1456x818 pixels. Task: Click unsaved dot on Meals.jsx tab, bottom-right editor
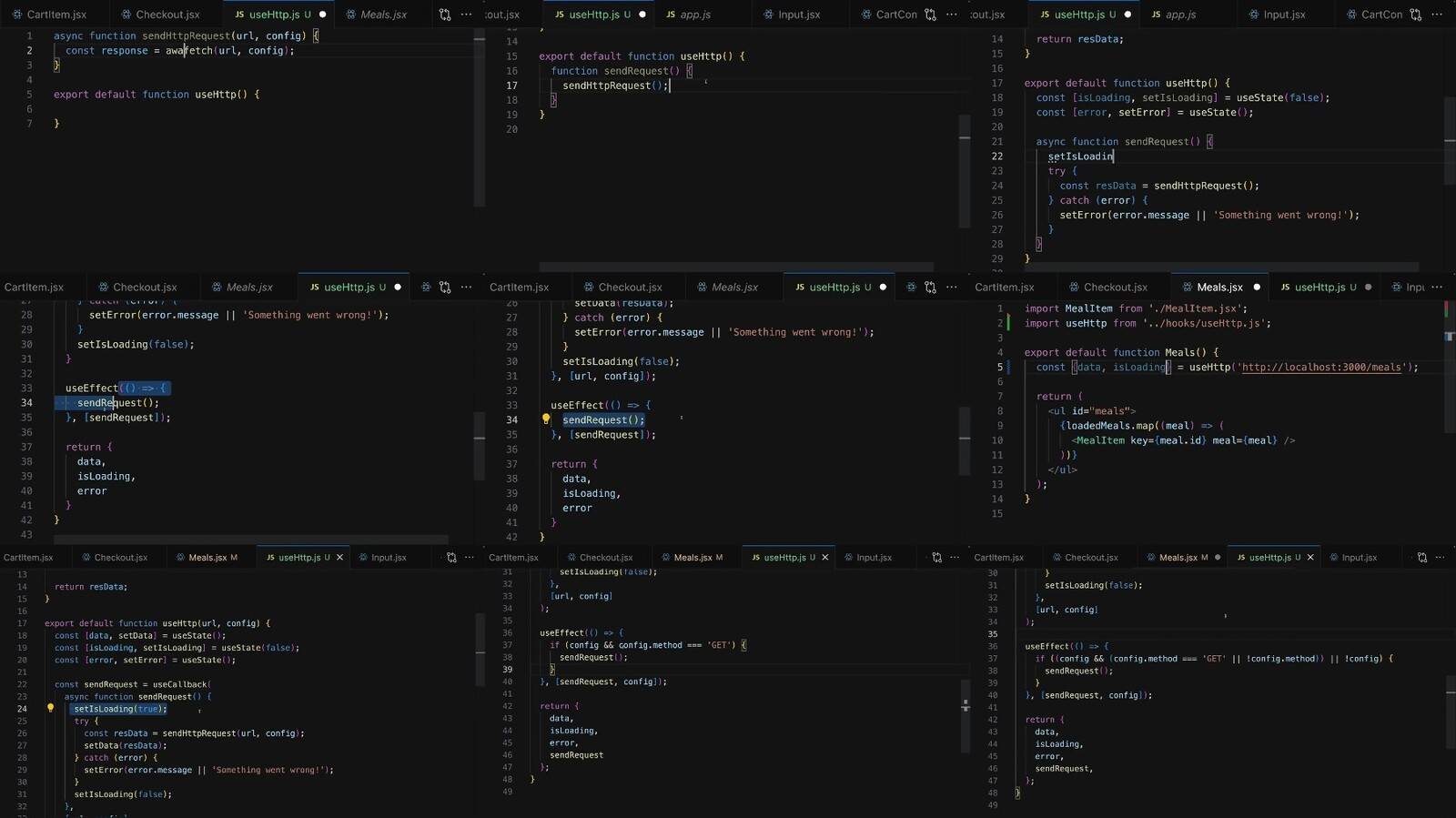coord(1218,558)
